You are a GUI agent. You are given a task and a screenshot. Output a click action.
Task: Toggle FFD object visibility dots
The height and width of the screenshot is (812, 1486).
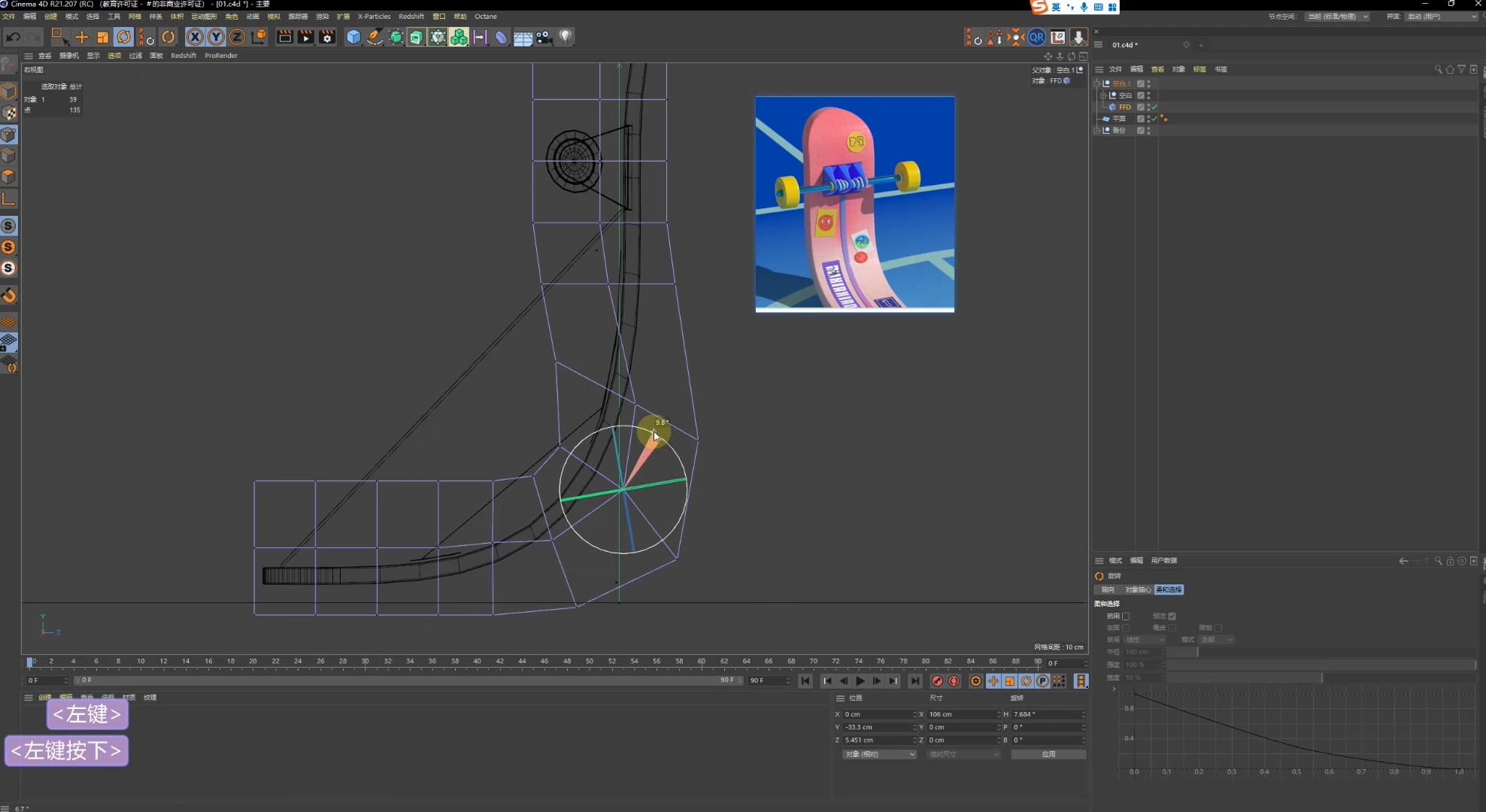pos(1148,107)
